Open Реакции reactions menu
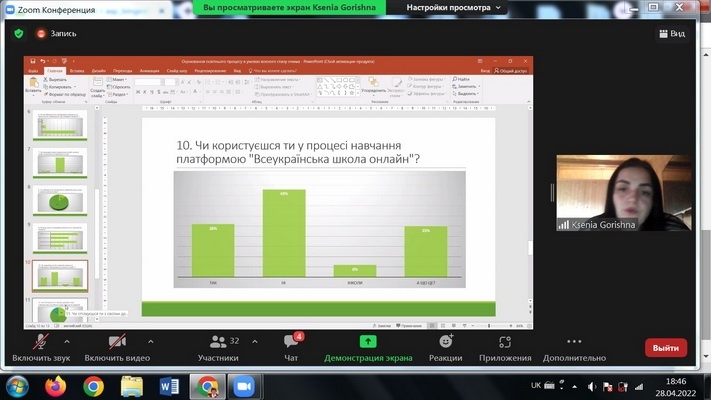Image resolution: width=711 pixels, height=400 pixels. (x=445, y=345)
